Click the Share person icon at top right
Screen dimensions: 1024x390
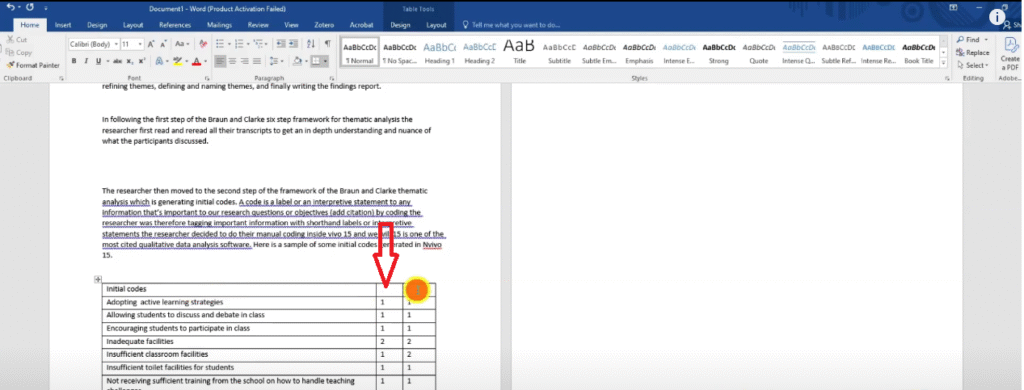point(1006,25)
